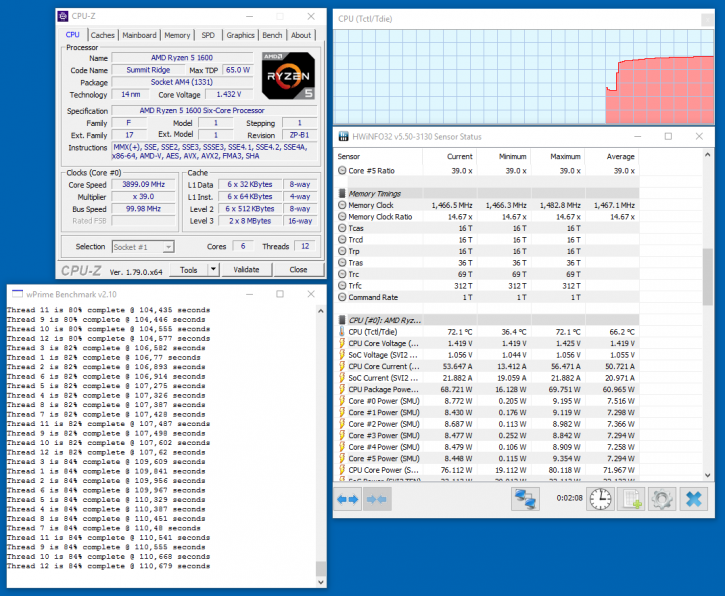Image resolution: width=725 pixels, height=596 pixels.
Task: Click the CPU (Tctl/Tdie) temperature graph
Action: pos(523,77)
